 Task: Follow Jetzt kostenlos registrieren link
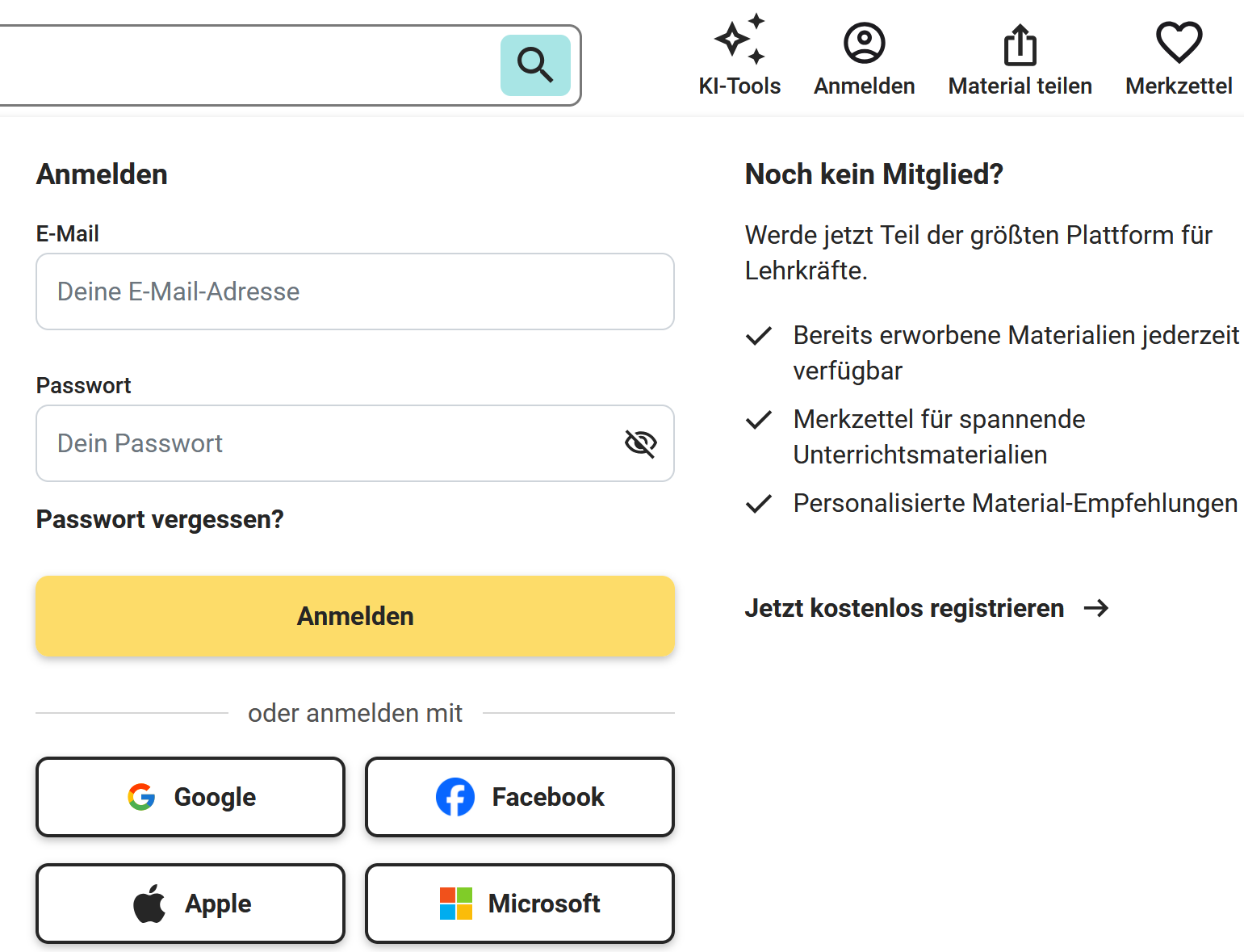click(x=904, y=608)
